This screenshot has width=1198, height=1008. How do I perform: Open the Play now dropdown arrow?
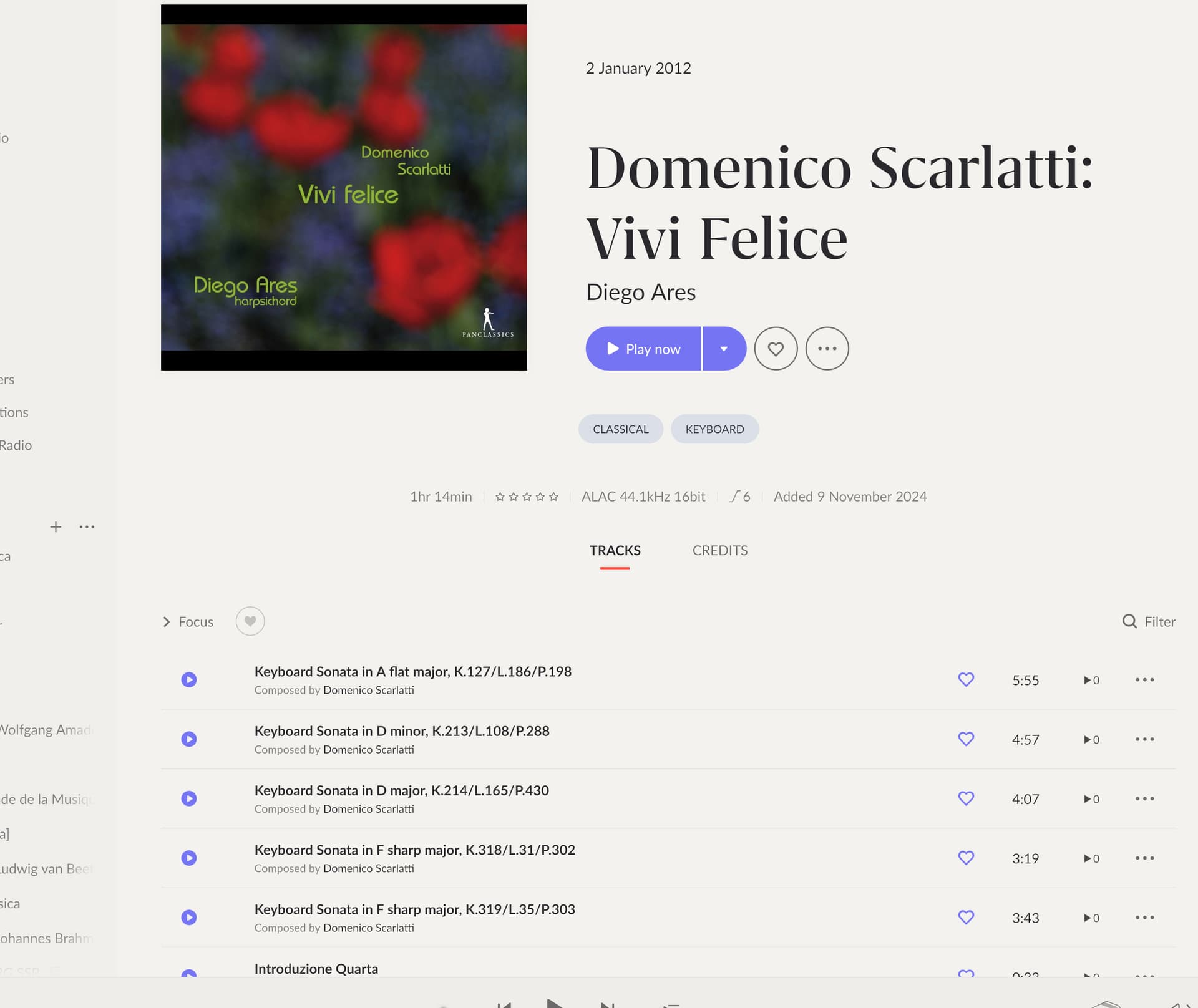pos(724,349)
